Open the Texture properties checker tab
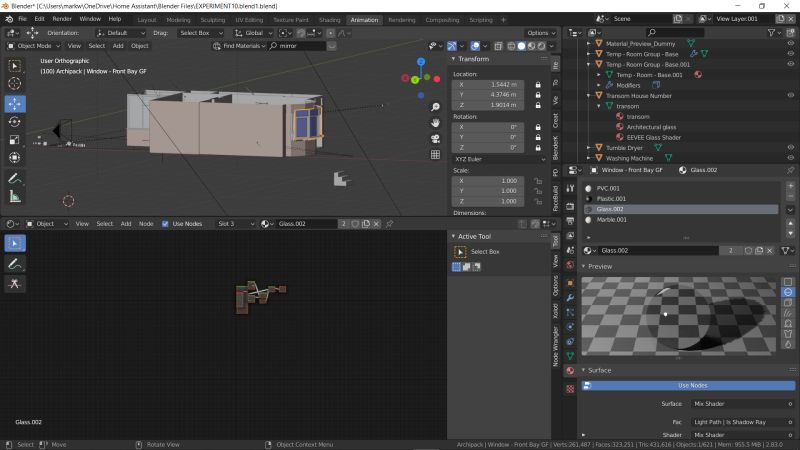Viewport: 800px width, 450px height. (570, 389)
